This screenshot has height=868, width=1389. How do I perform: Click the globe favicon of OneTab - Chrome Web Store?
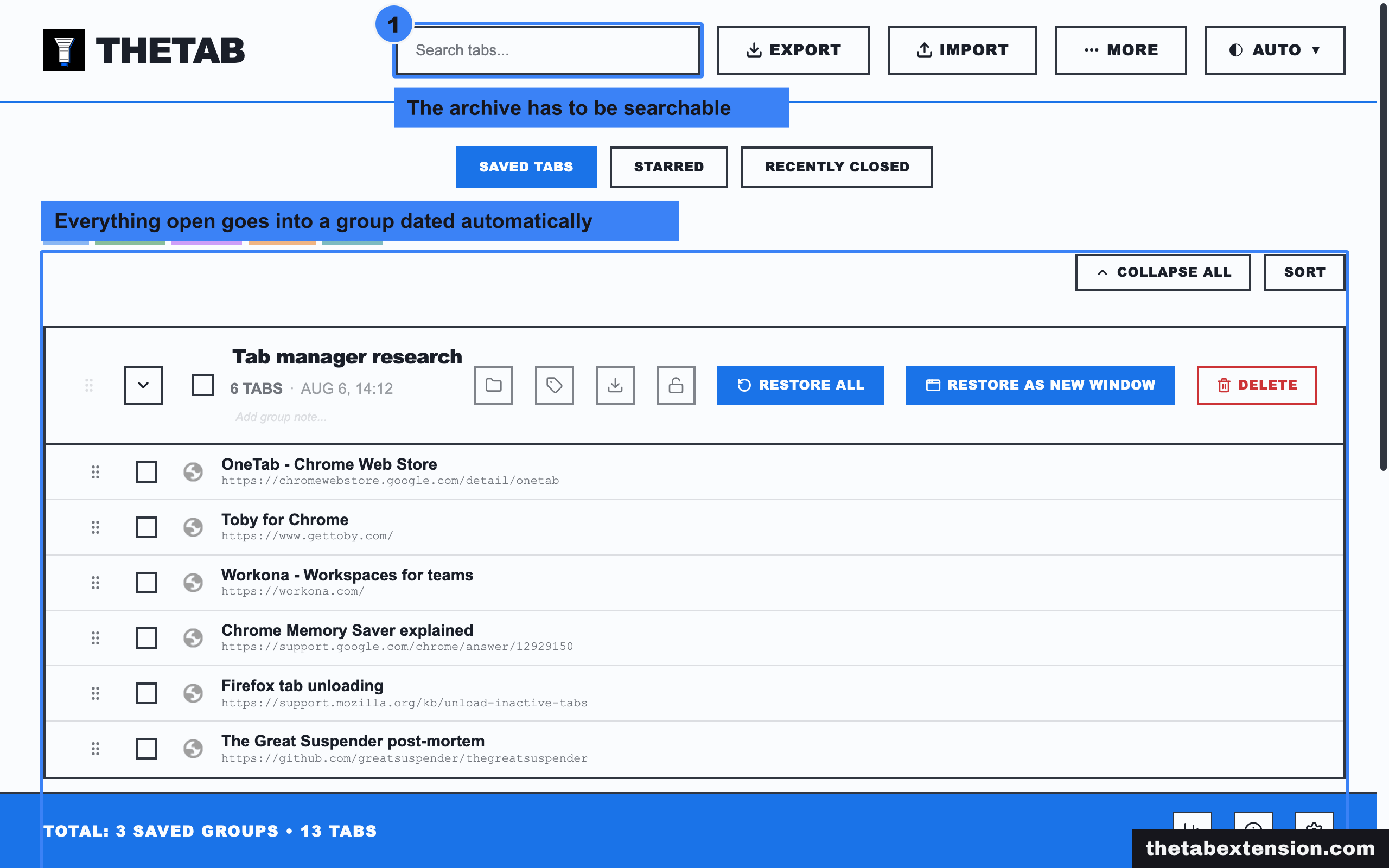[193, 472]
